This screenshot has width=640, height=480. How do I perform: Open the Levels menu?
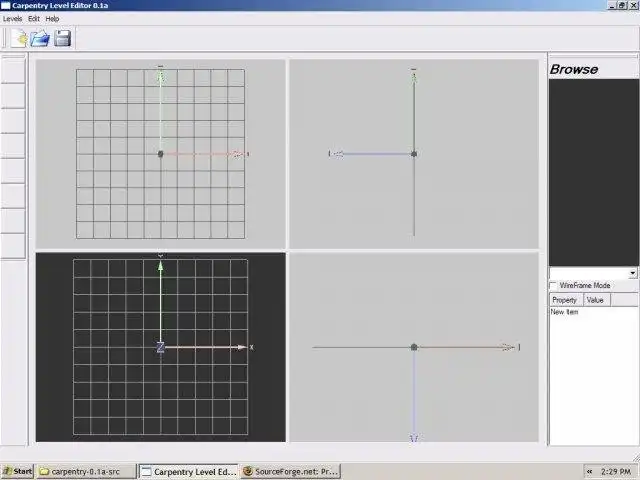(12, 19)
